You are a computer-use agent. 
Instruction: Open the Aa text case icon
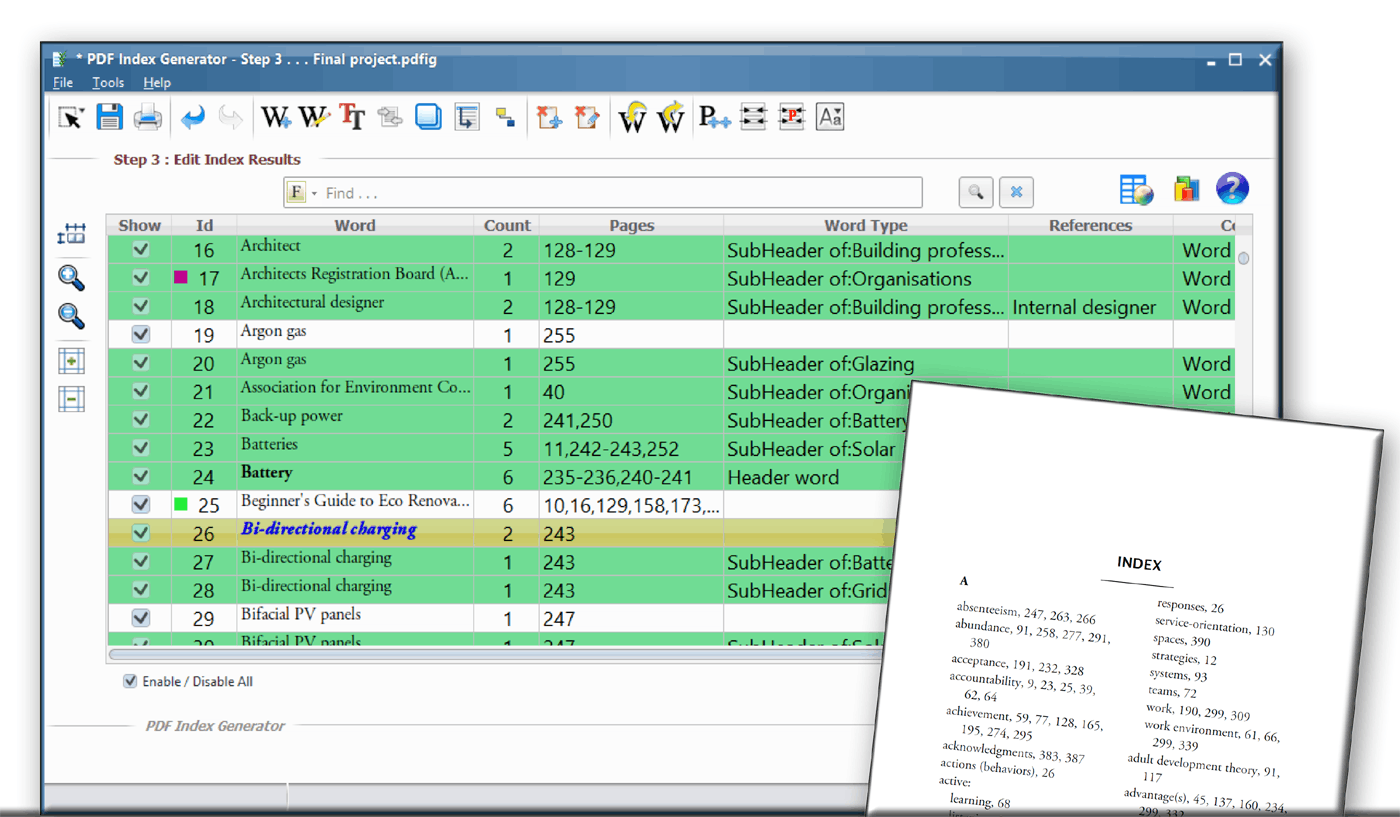(x=830, y=118)
